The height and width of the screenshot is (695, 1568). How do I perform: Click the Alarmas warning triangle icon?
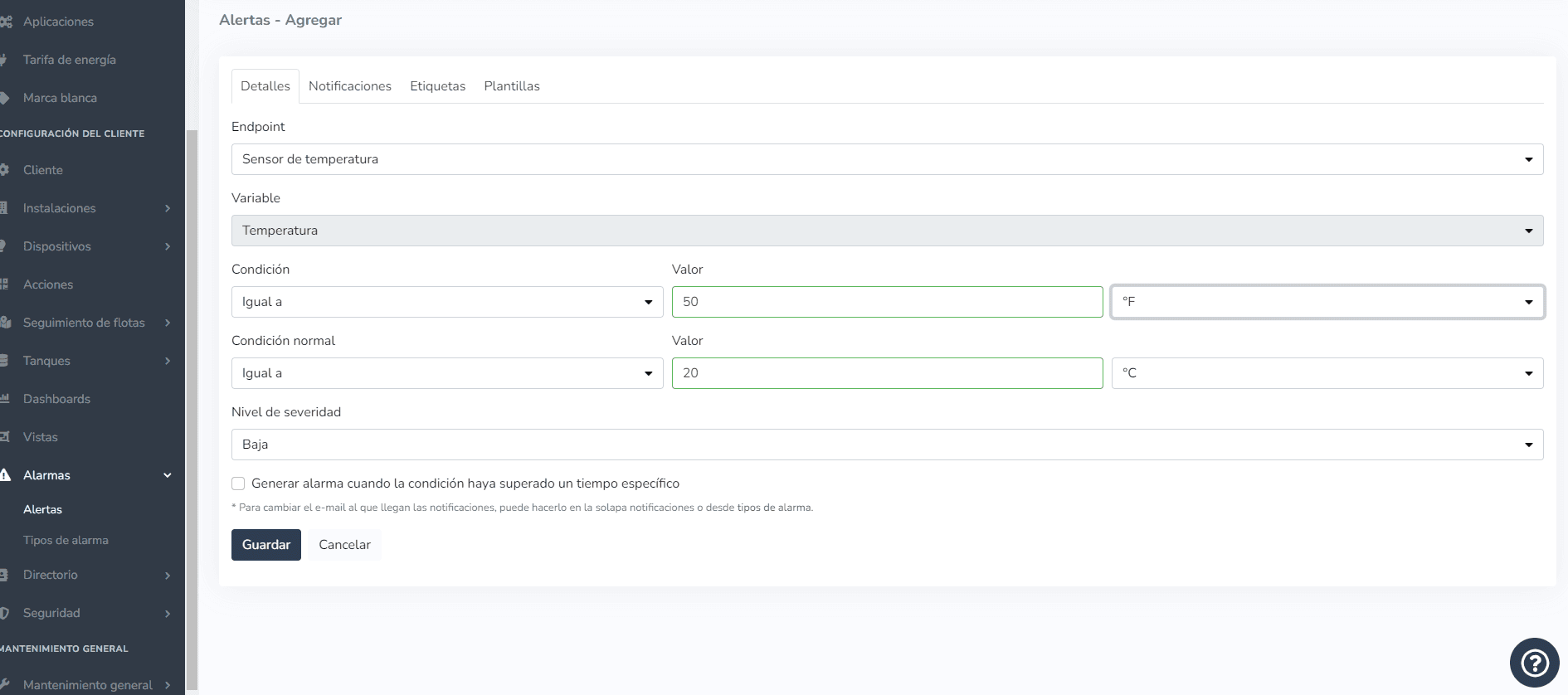[5, 475]
